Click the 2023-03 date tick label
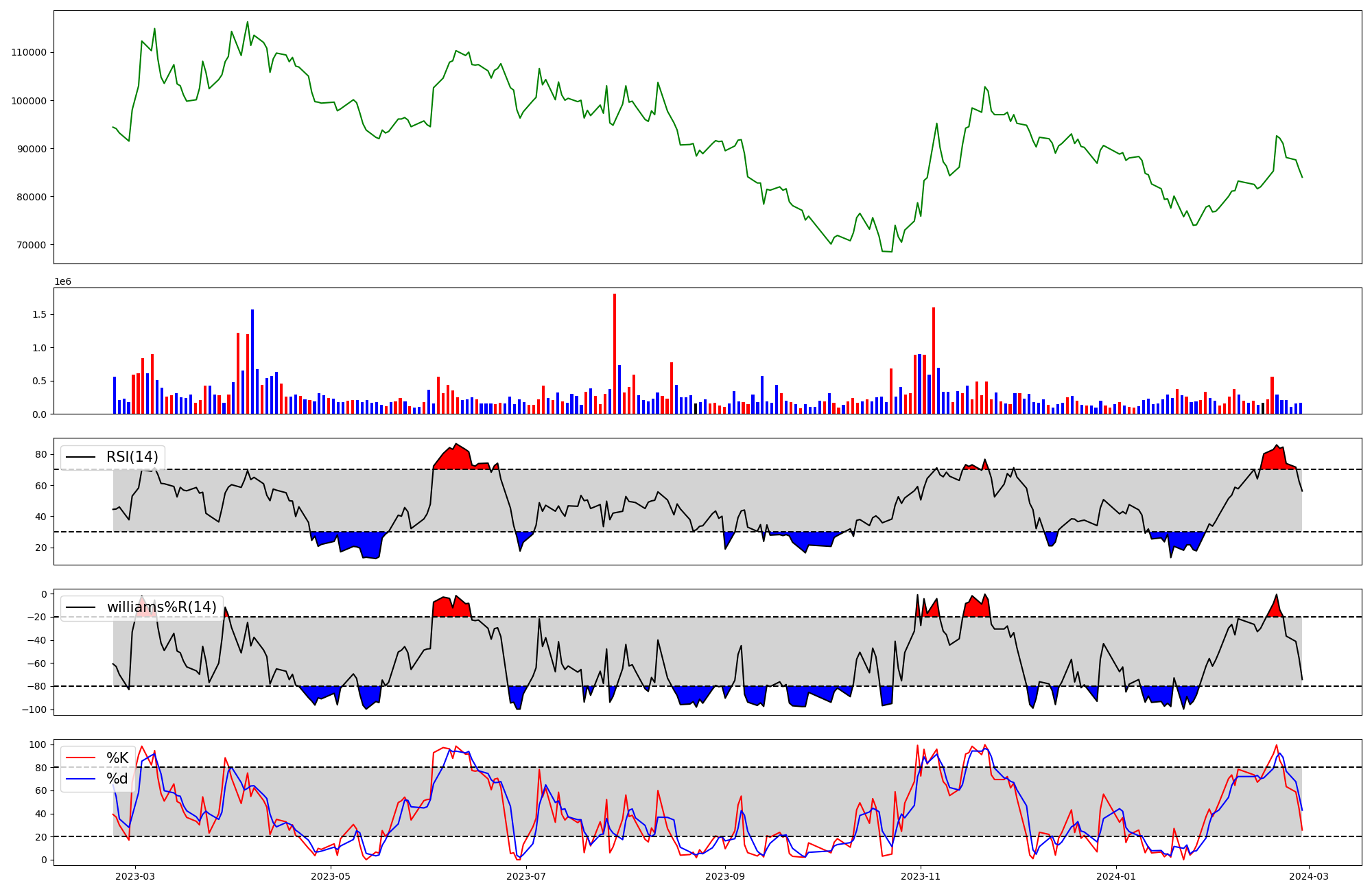This screenshot has width=1372, height=892. tap(135, 876)
